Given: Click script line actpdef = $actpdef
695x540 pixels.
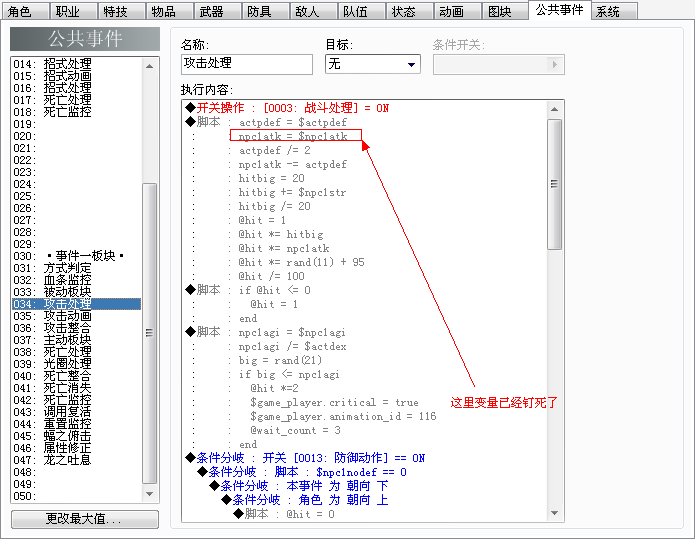Looking at the screenshot, I should point(293,122).
